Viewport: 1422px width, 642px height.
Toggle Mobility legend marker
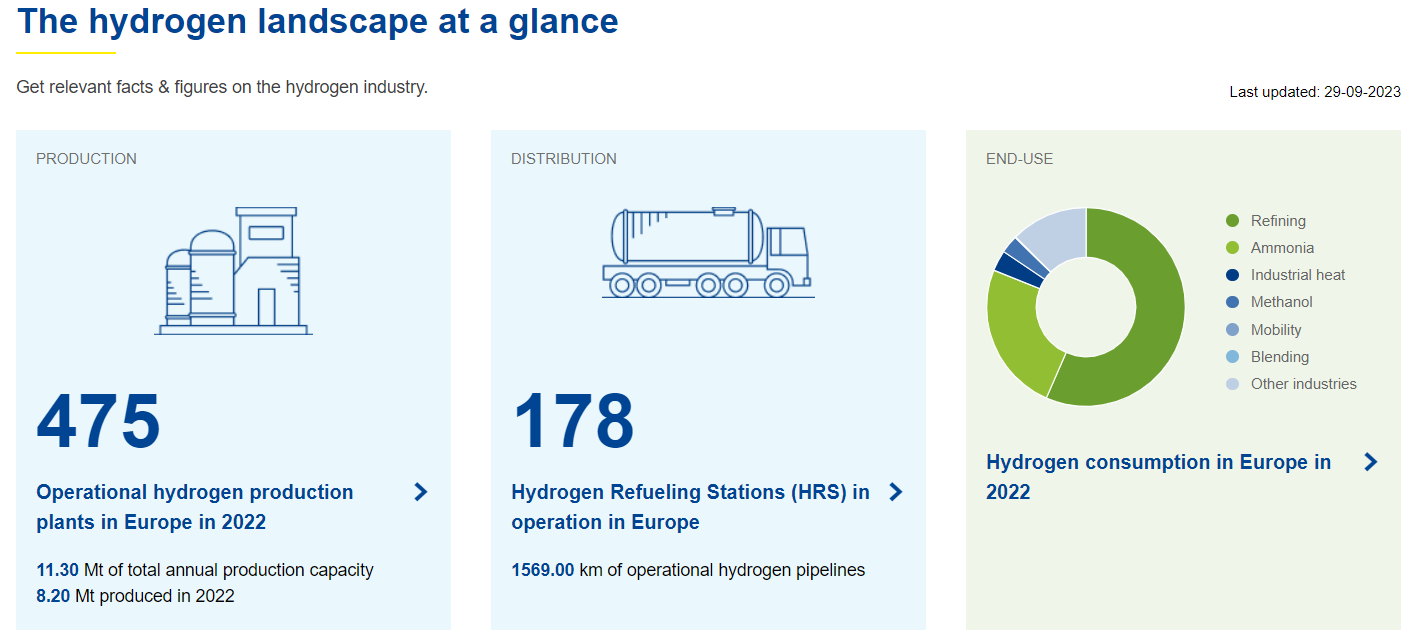pos(1232,330)
